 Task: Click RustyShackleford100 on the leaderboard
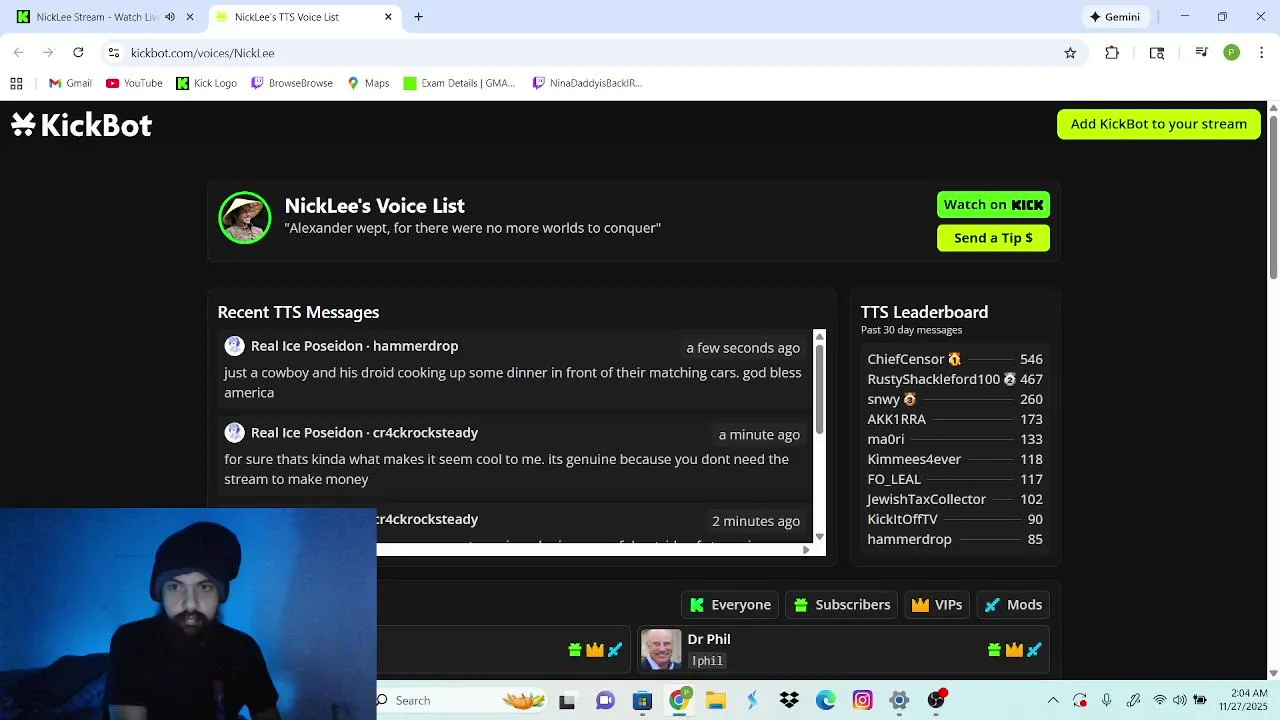[x=933, y=379]
